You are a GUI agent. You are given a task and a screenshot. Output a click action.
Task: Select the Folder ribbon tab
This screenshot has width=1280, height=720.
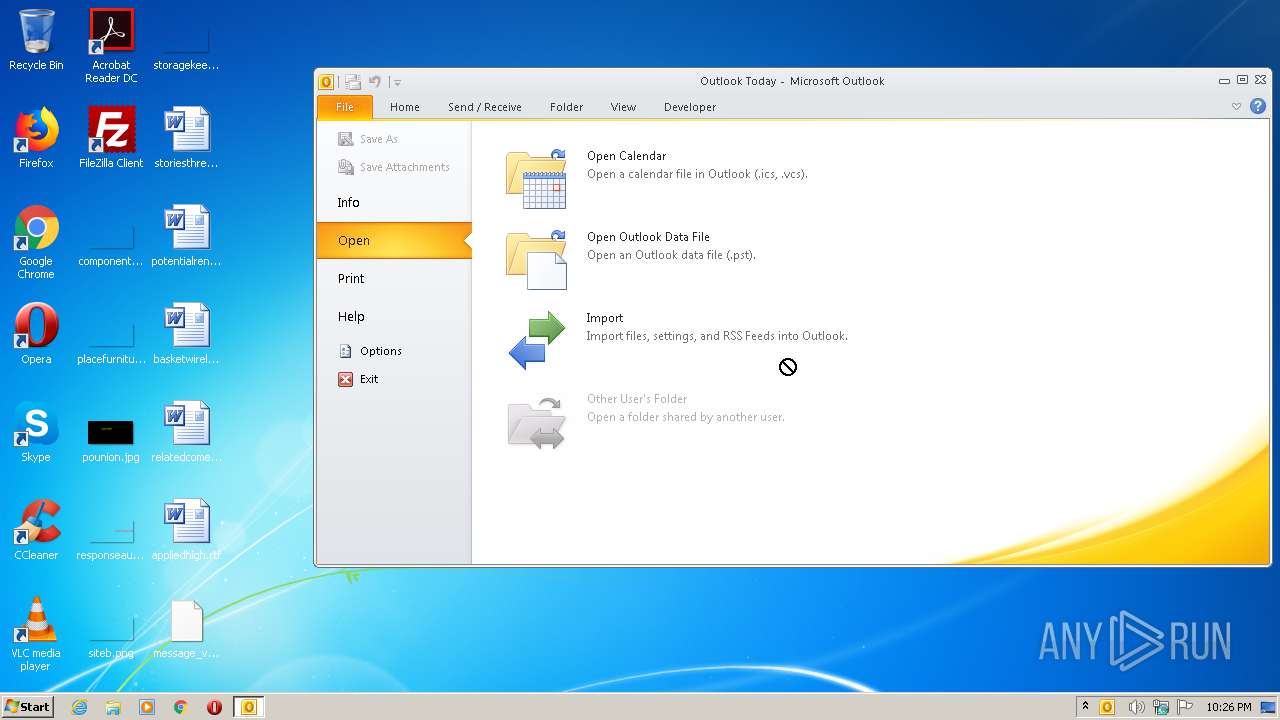coord(566,107)
